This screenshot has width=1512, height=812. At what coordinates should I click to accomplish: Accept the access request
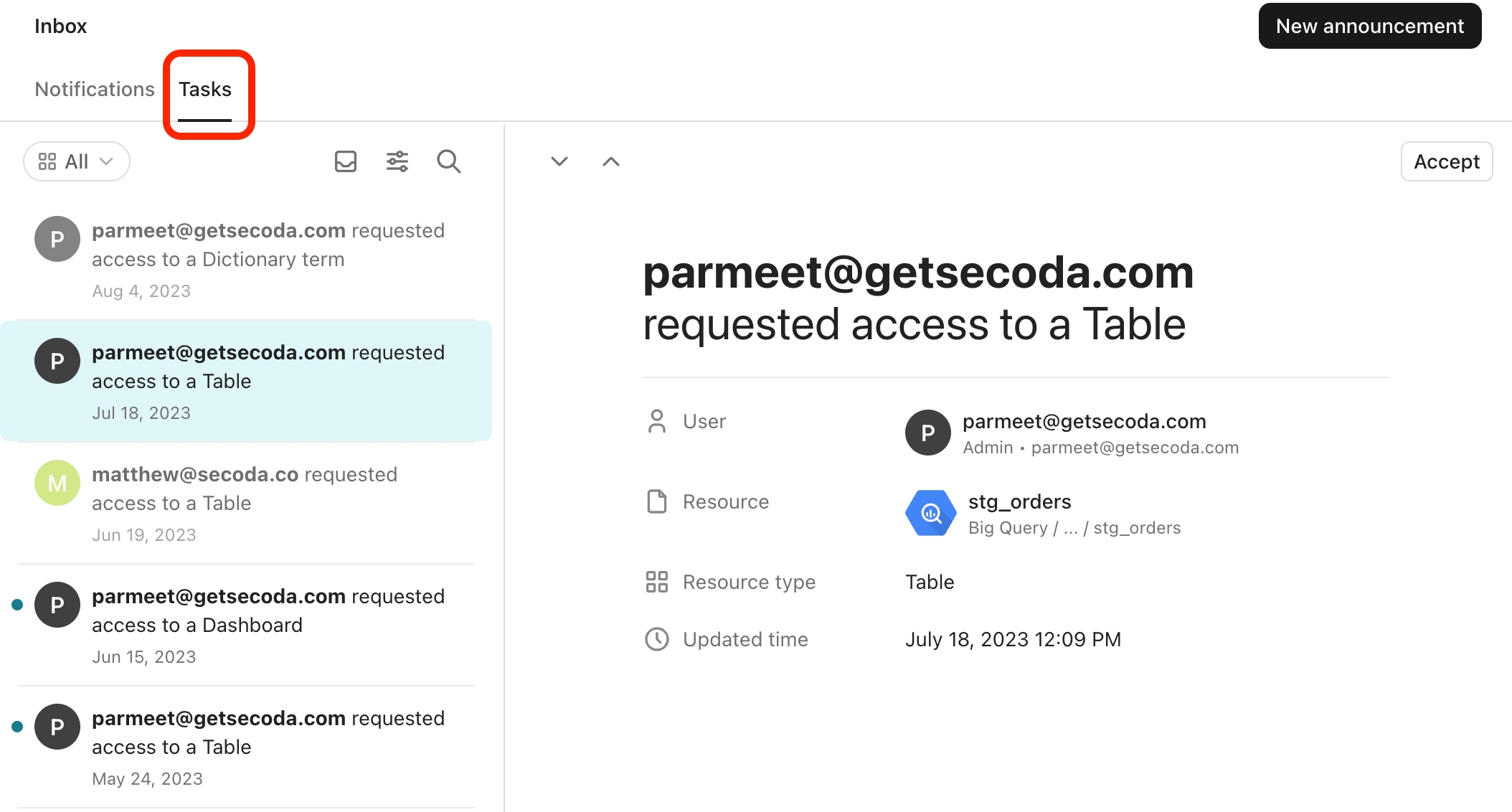(x=1447, y=161)
